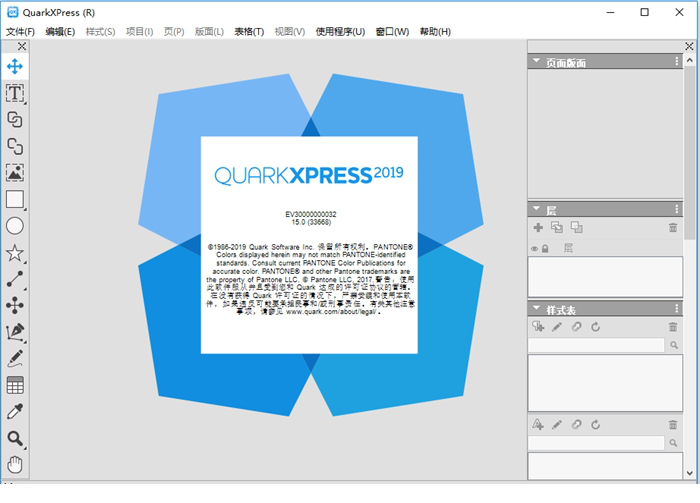The width and height of the screenshot is (700, 503).
Task: Duplicate the paragraph style sheet
Action: pos(576,327)
